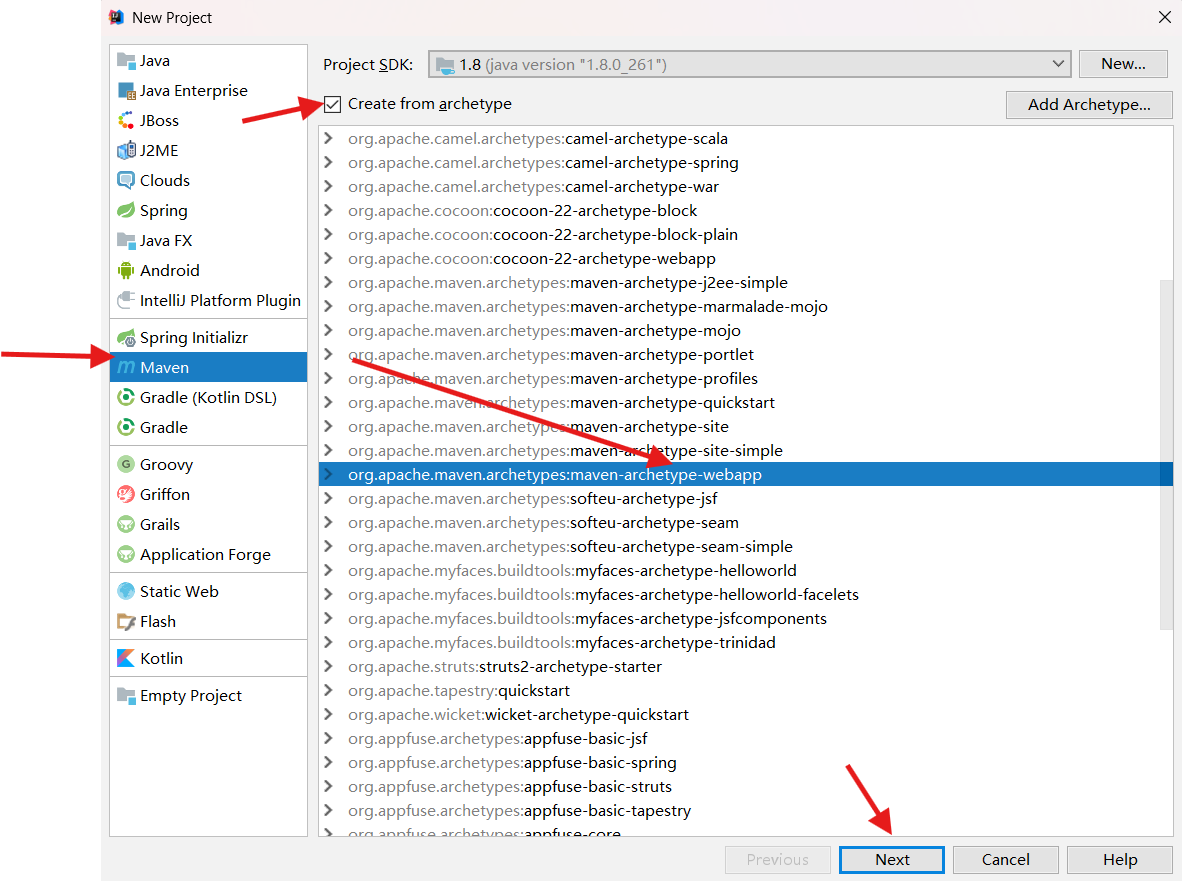
Task: Select Java Enterprise label in sidebar
Action: click(x=194, y=90)
